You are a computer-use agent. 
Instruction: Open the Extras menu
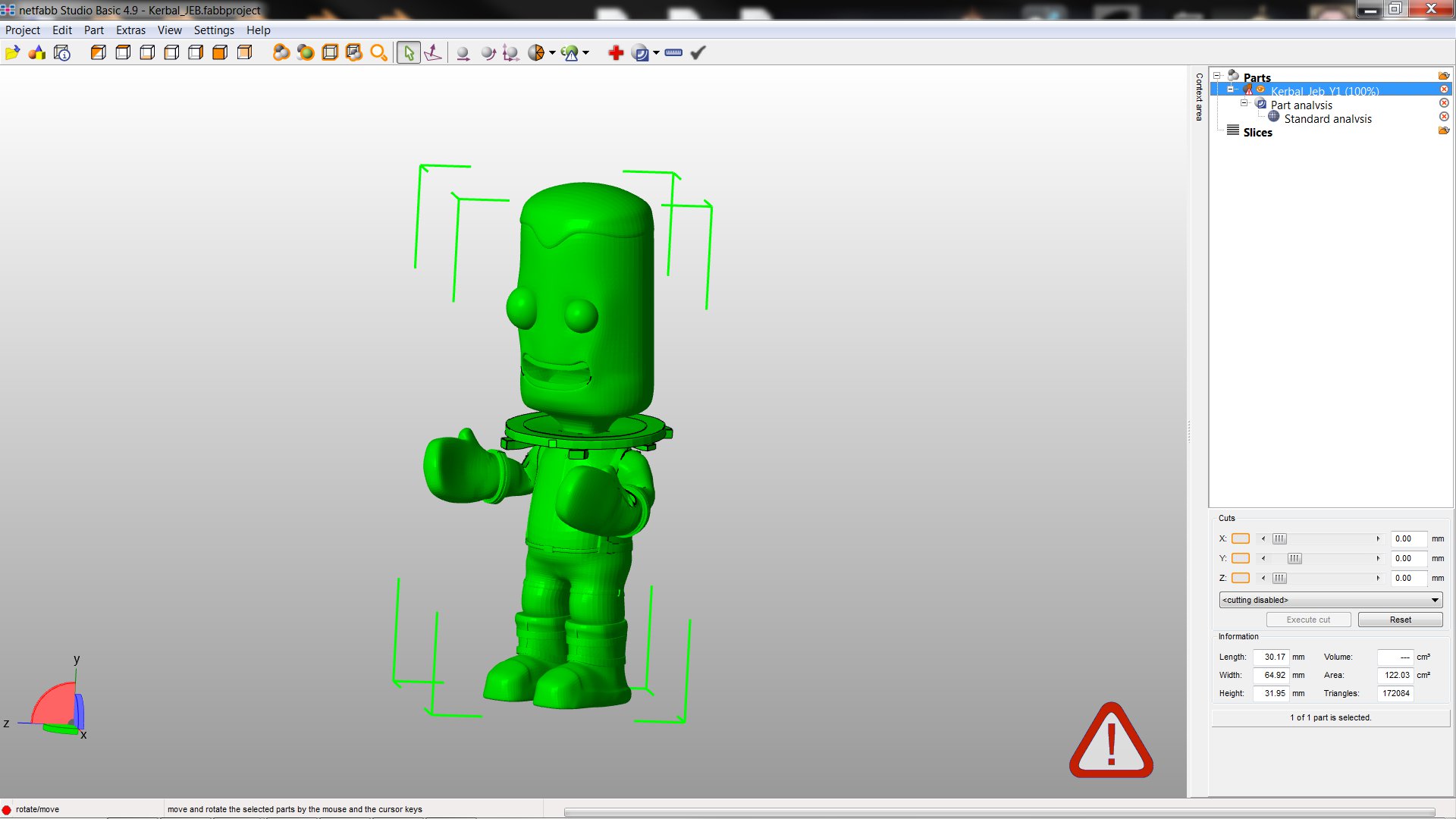[130, 30]
